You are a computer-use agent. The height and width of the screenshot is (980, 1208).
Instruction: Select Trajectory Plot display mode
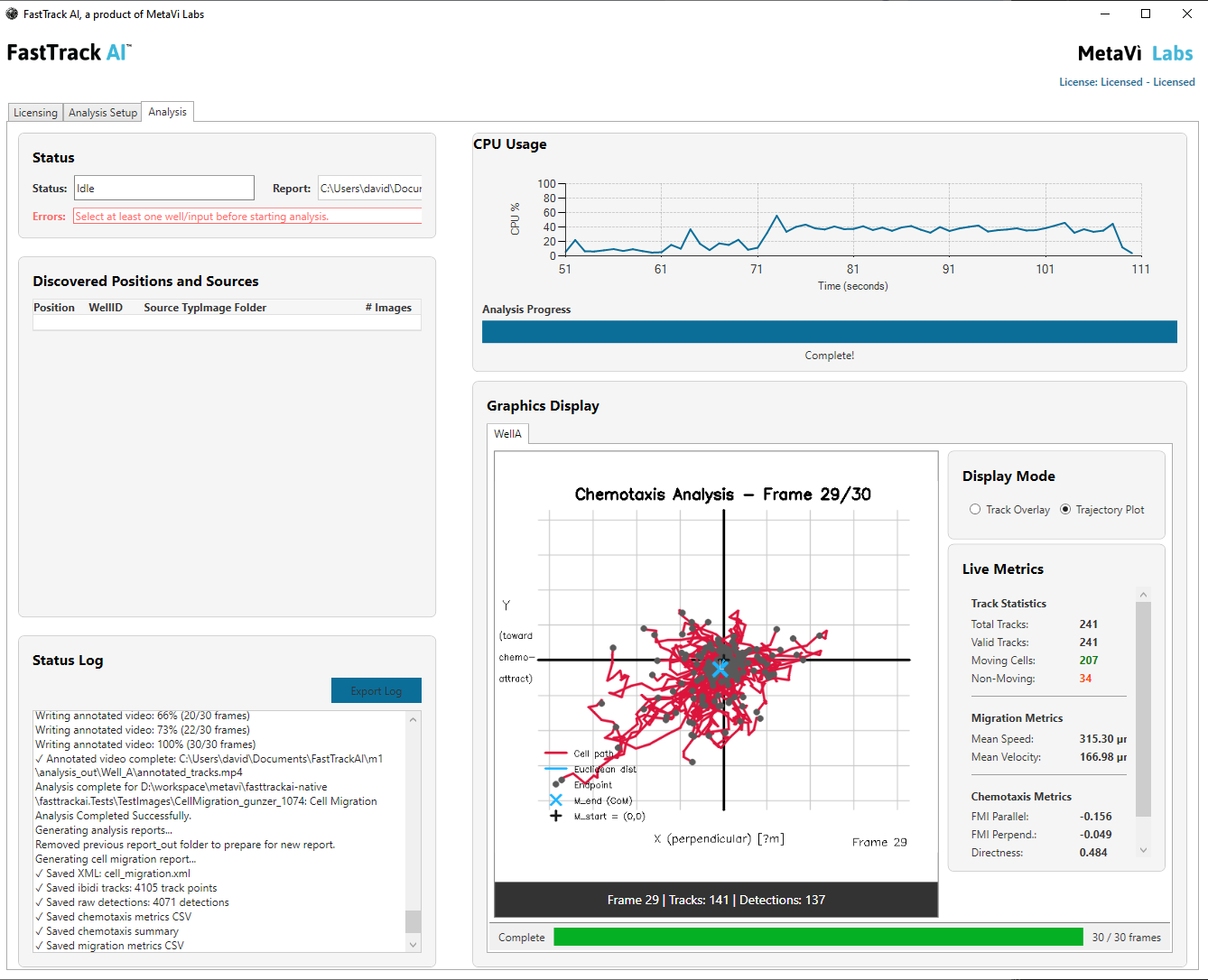coord(1065,510)
